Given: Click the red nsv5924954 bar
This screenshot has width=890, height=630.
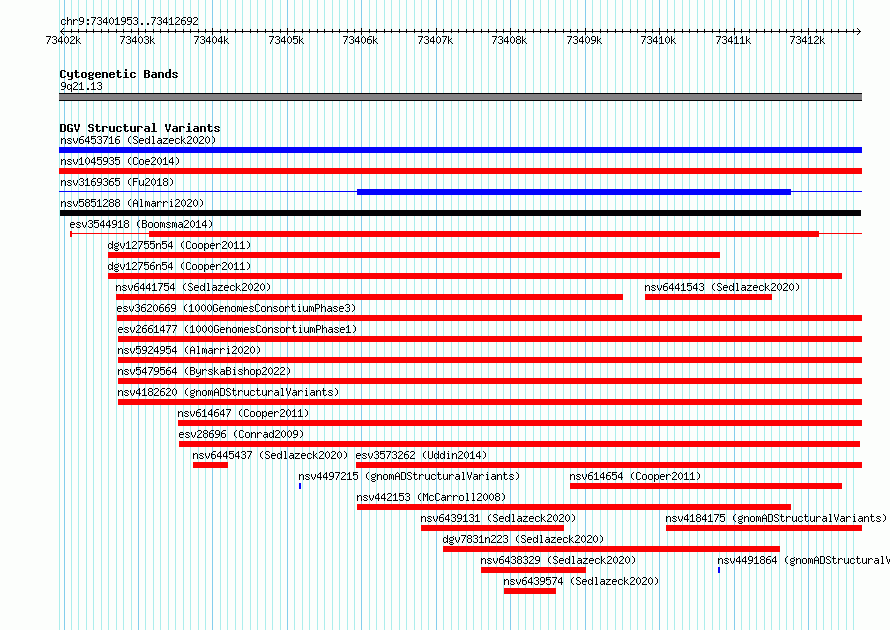Looking at the screenshot, I should [x=490, y=360].
